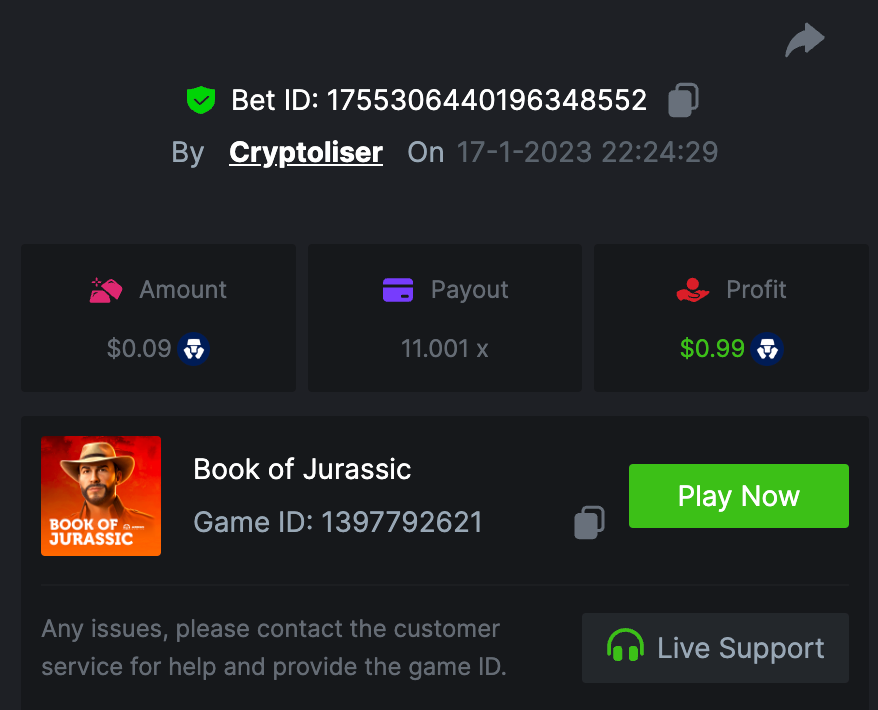Click the green headset support icon
The image size is (878, 710).
[x=626, y=647]
